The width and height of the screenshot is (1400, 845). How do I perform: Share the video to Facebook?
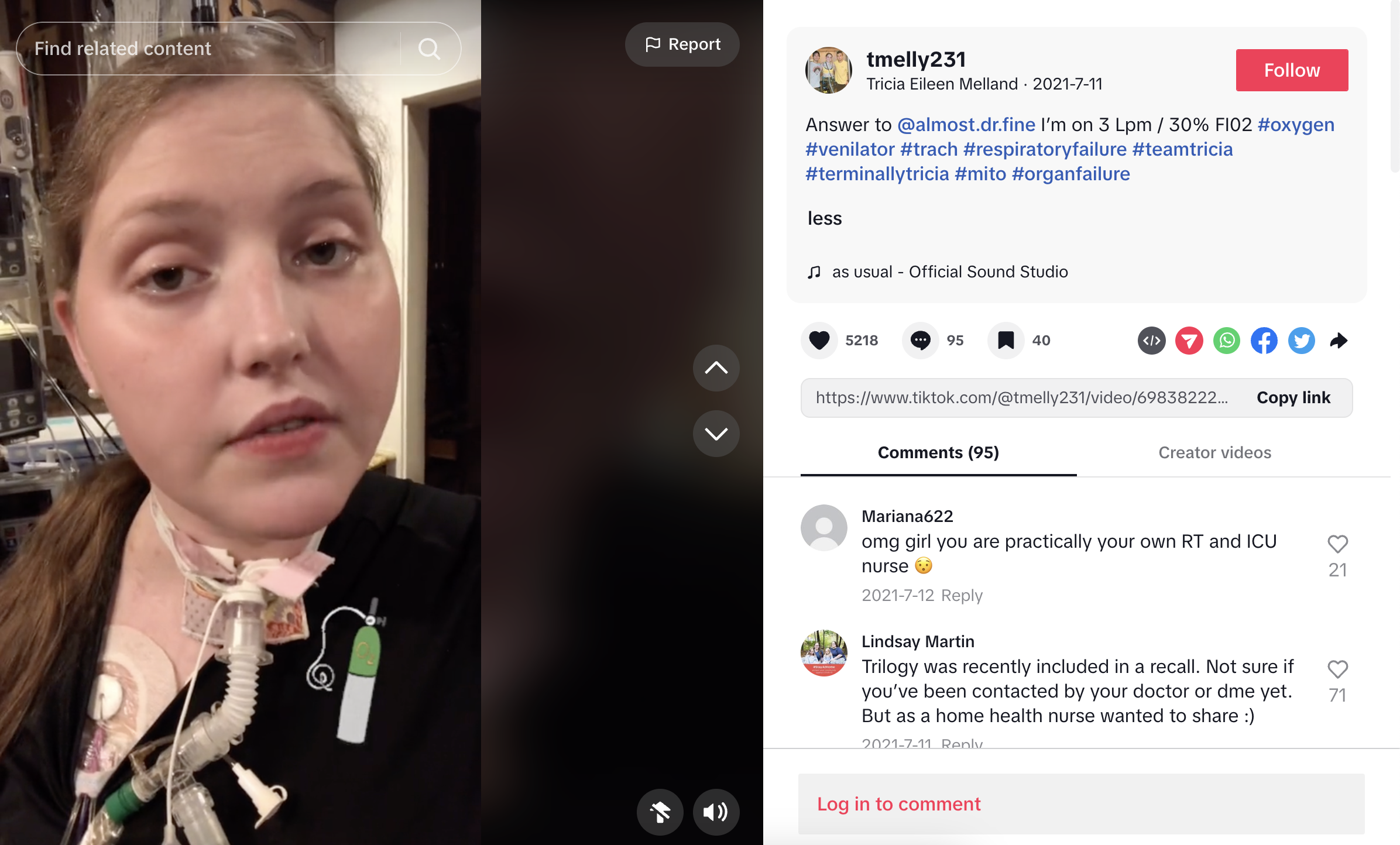pos(1264,341)
